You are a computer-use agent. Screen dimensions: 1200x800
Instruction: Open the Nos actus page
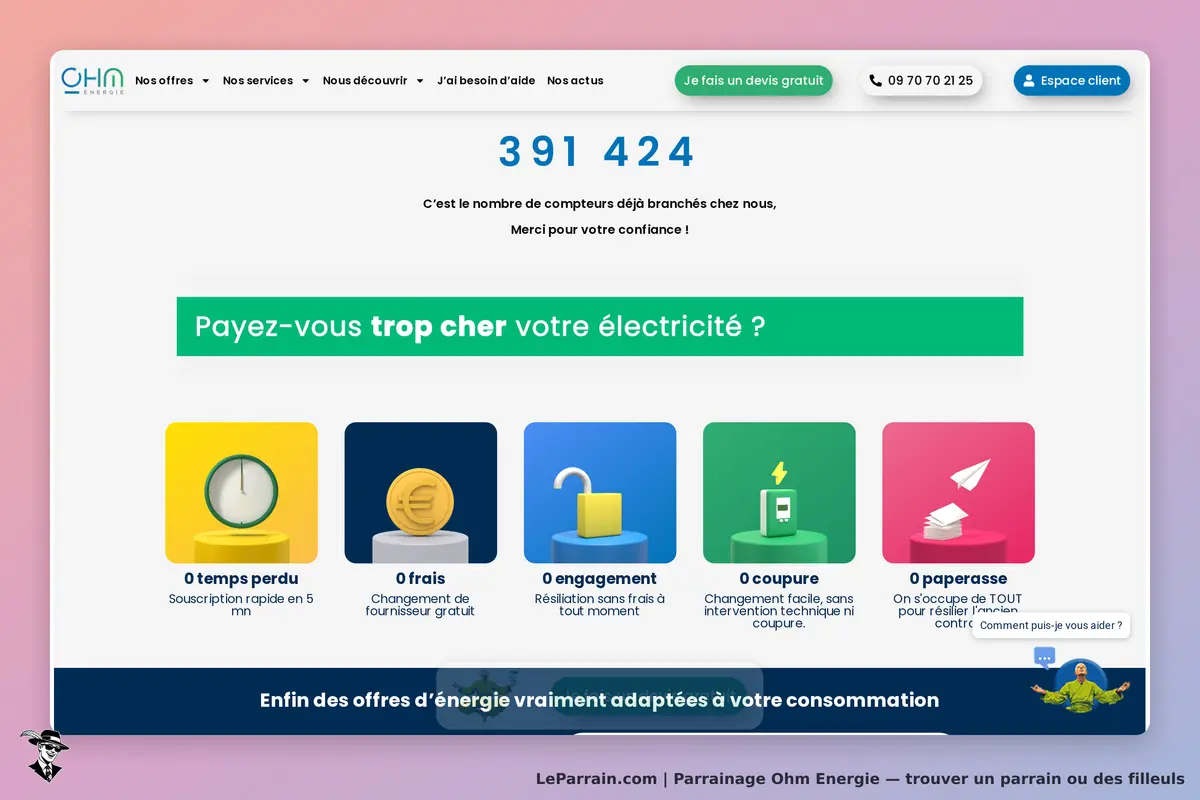click(x=575, y=81)
